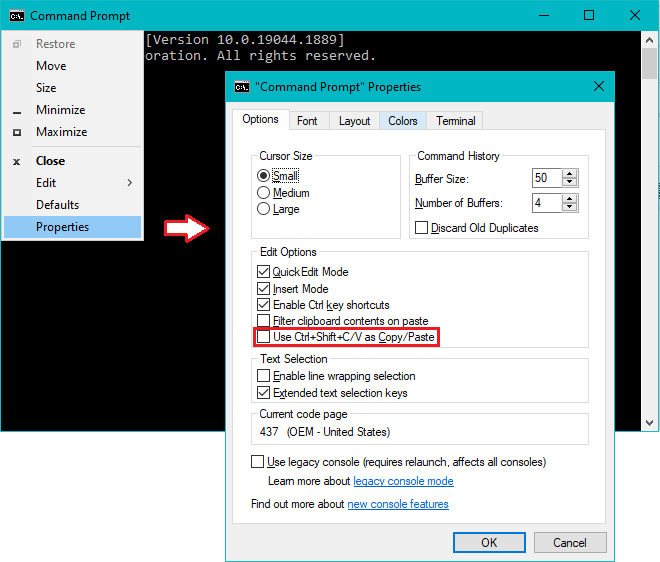660x562 pixels.
Task: Check Discard Old Duplicates
Action: point(421,228)
